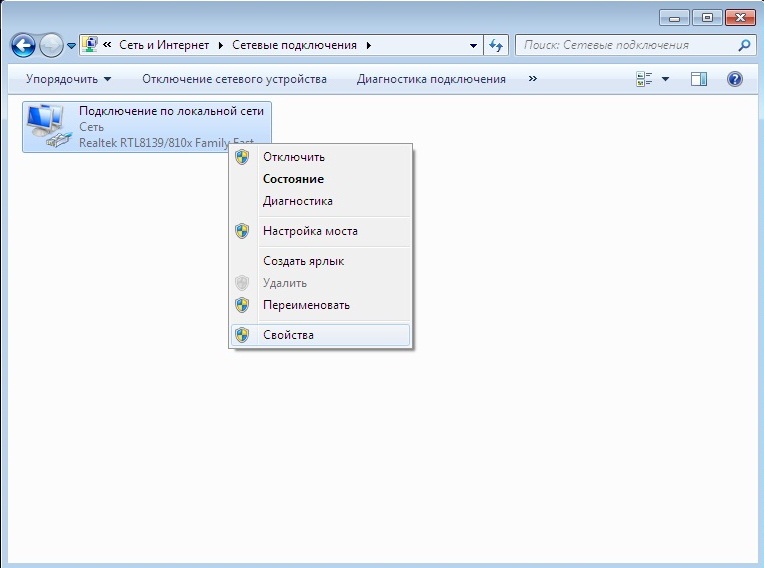Click the Back navigation arrow button
The image size is (764, 568).
(23, 46)
